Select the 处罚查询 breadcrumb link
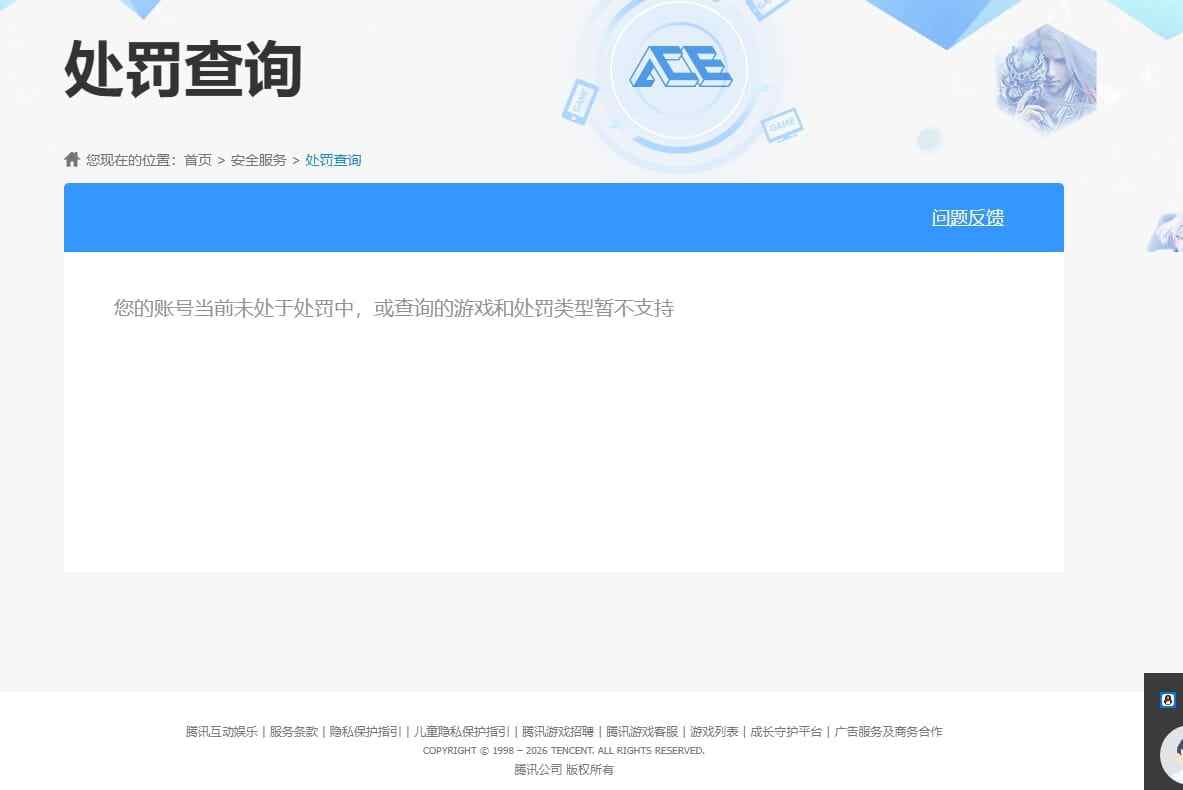The width and height of the screenshot is (1183, 790). (333, 160)
